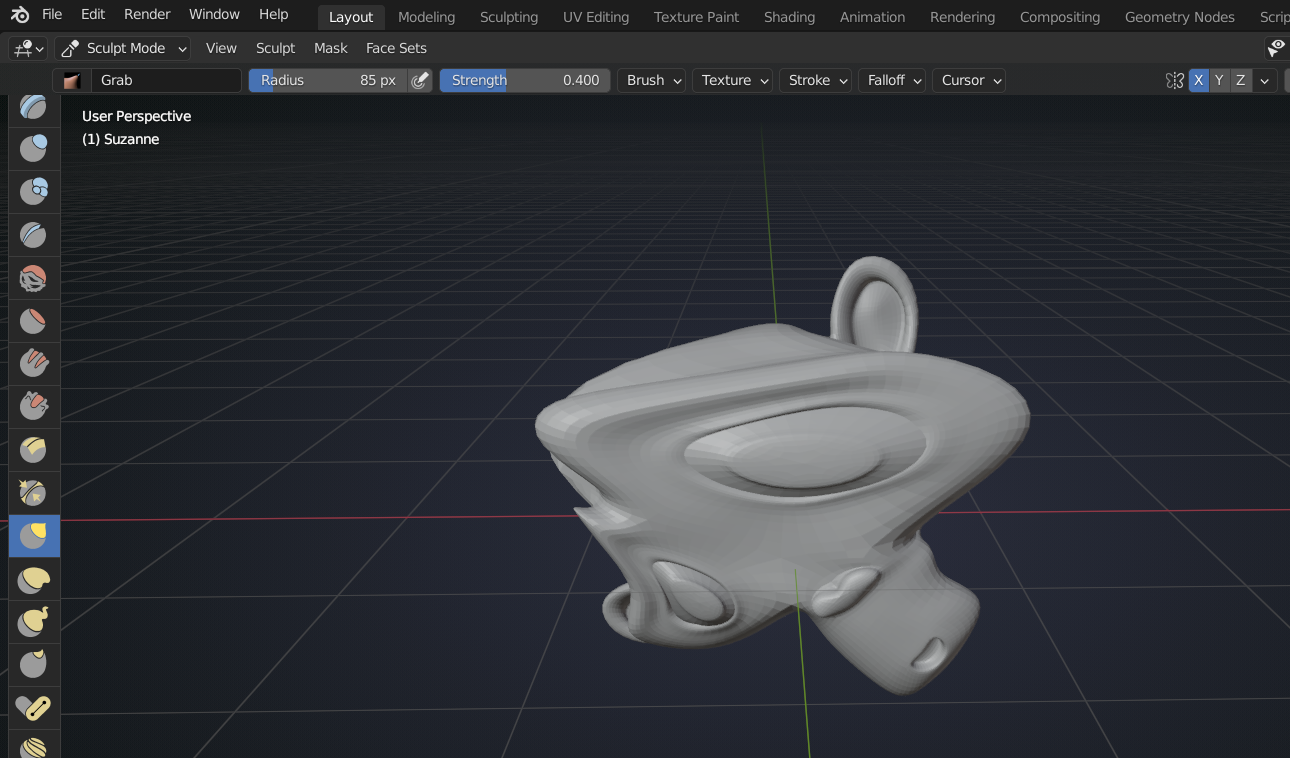Viewport: 1290px width, 758px height.
Task: Click the Radius slider
Action: click(x=328, y=80)
